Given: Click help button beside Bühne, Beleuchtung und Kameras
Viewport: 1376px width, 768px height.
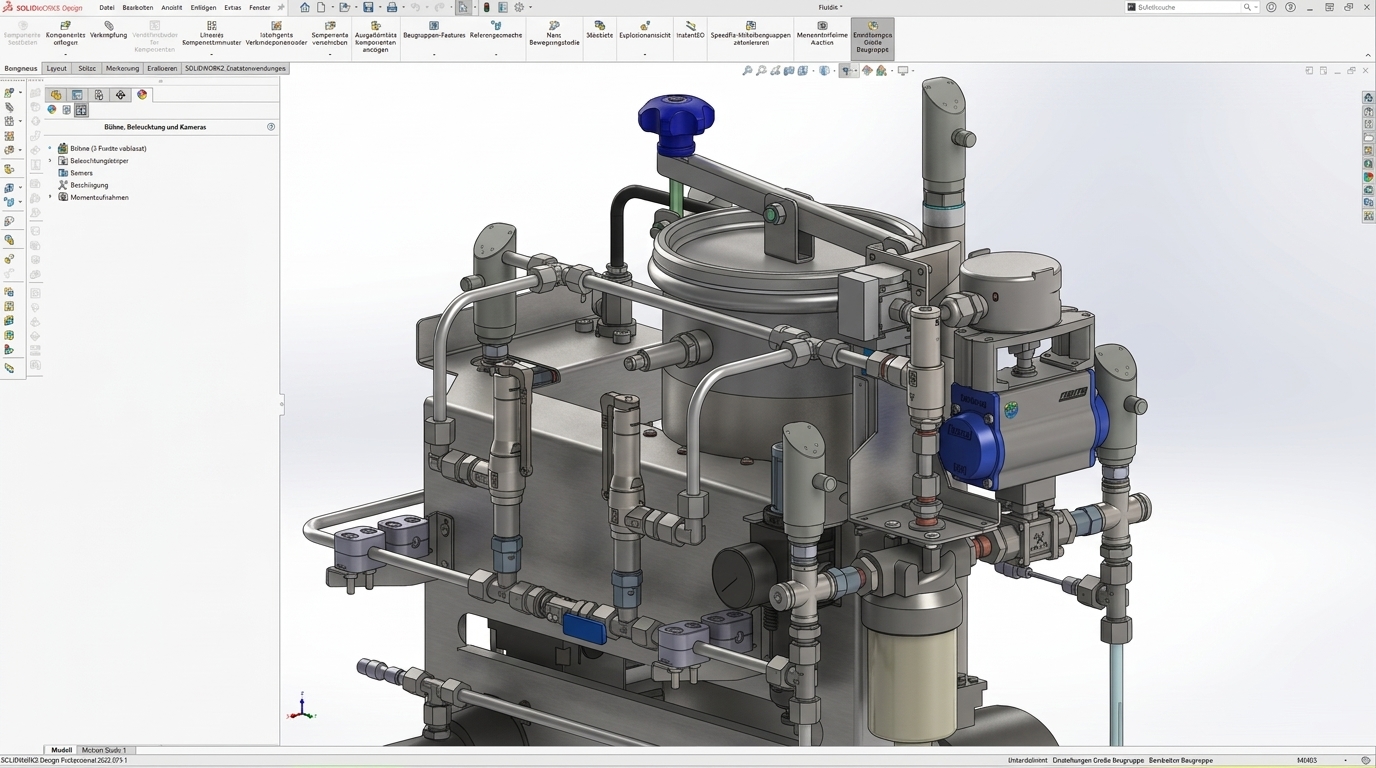Looking at the screenshot, I should click(271, 127).
